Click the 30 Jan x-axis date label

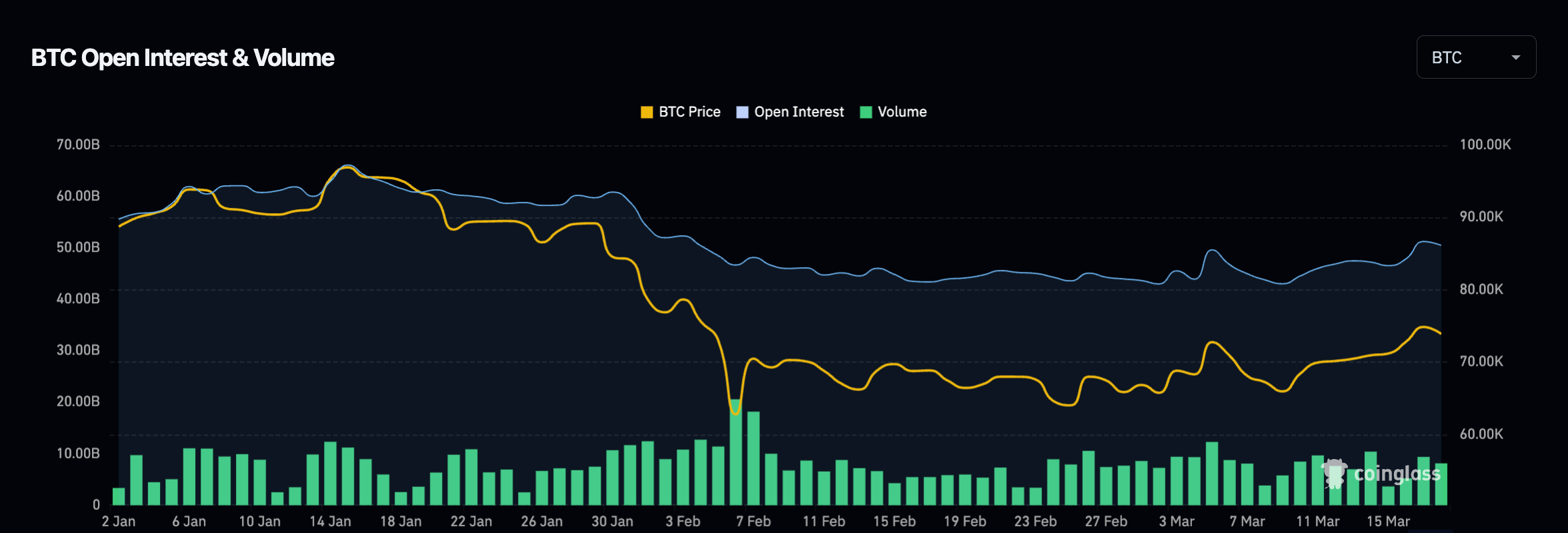612,521
